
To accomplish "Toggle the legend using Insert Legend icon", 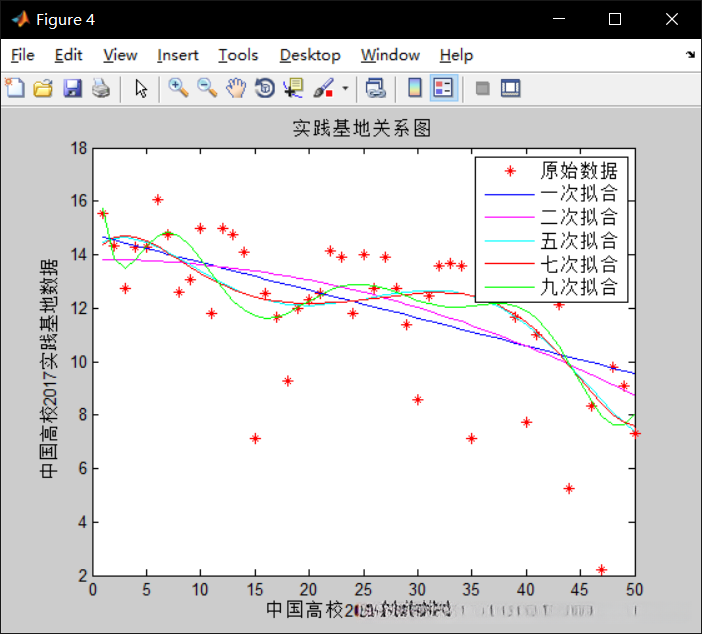I will click(x=443, y=88).
